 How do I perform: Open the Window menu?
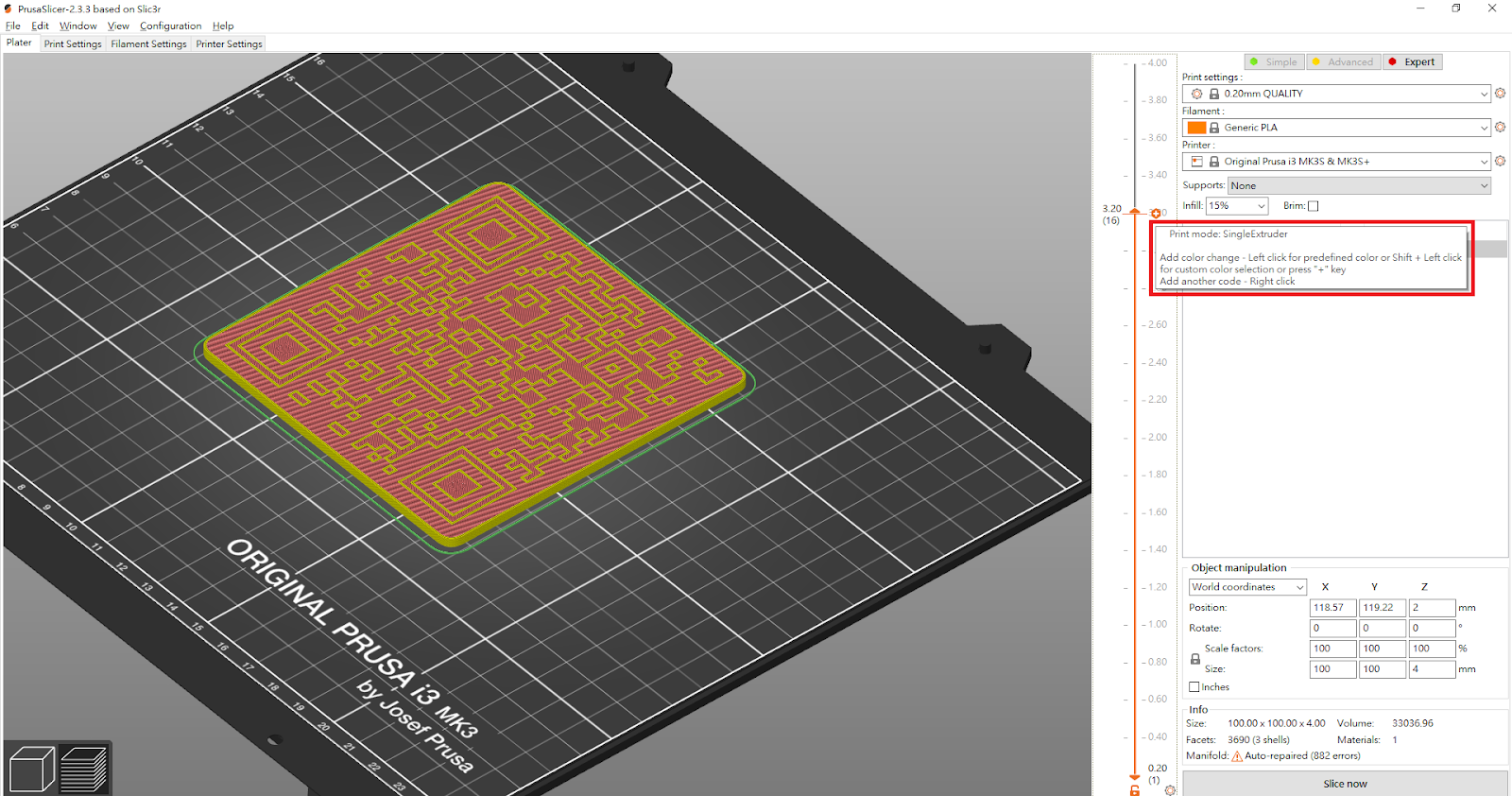[x=77, y=26]
